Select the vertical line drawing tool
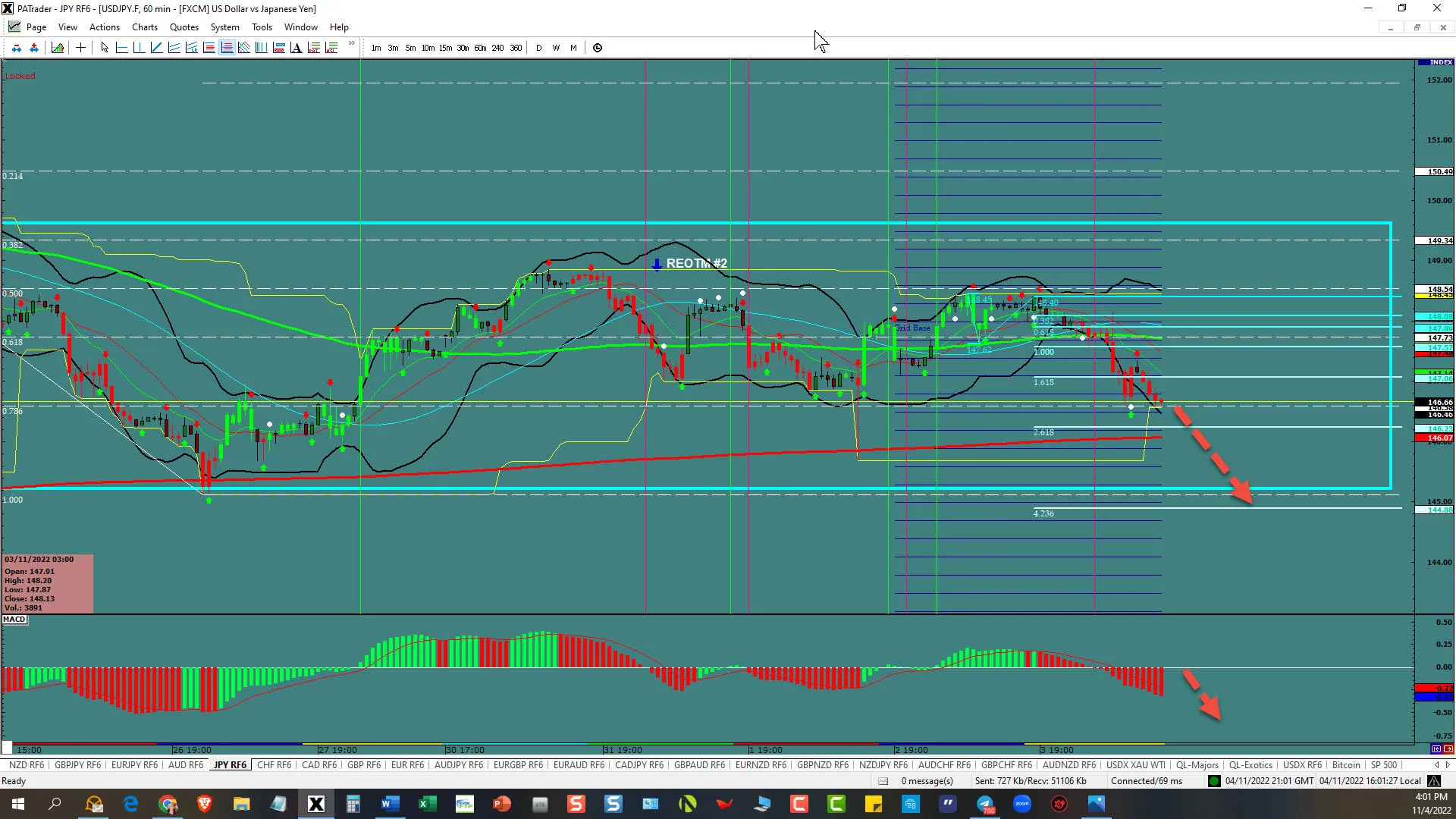The height and width of the screenshot is (819, 1456). point(139,48)
